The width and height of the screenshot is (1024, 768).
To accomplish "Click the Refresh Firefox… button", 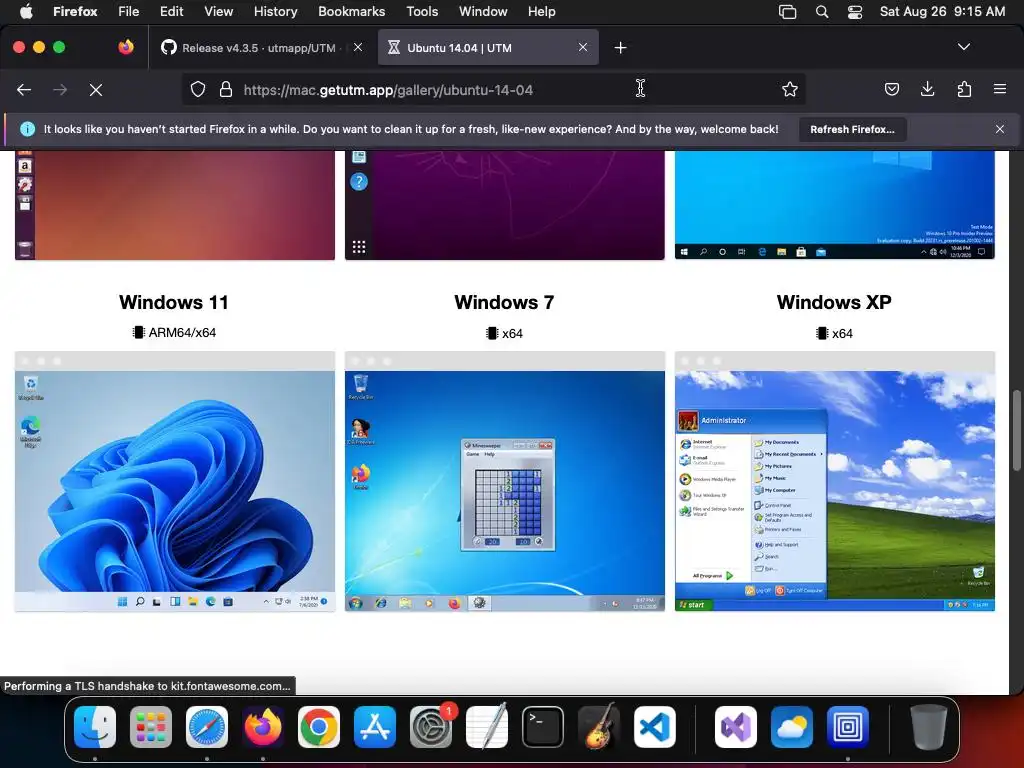I will [x=852, y=129].
